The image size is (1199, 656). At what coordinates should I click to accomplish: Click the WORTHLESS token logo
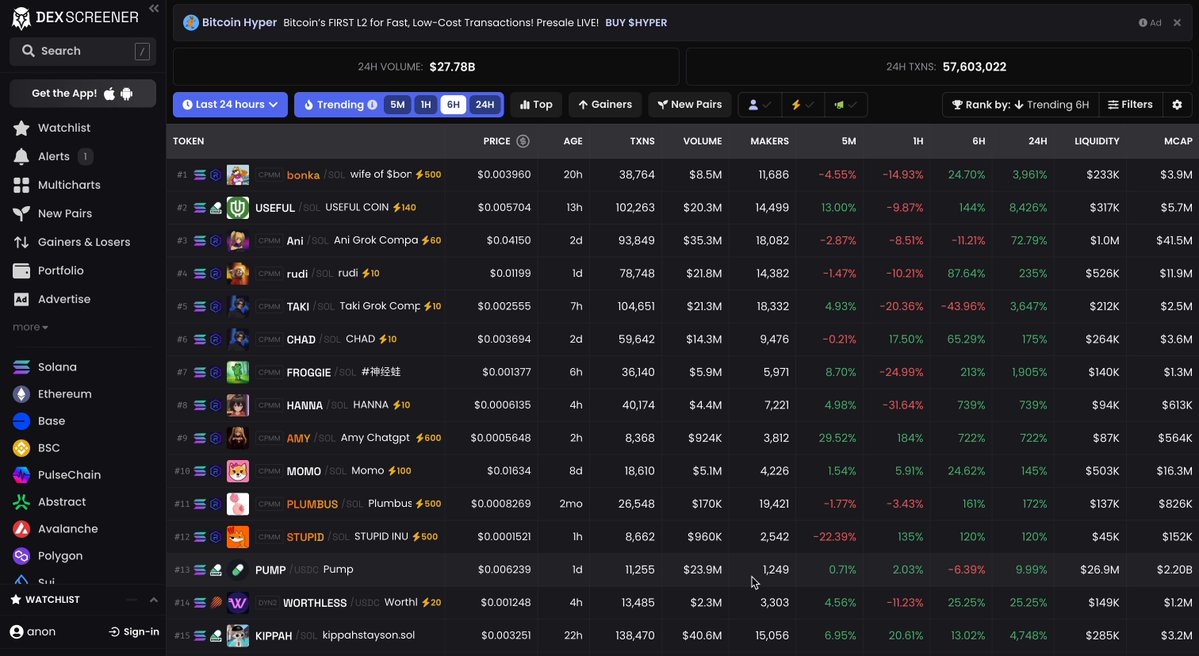238,602
